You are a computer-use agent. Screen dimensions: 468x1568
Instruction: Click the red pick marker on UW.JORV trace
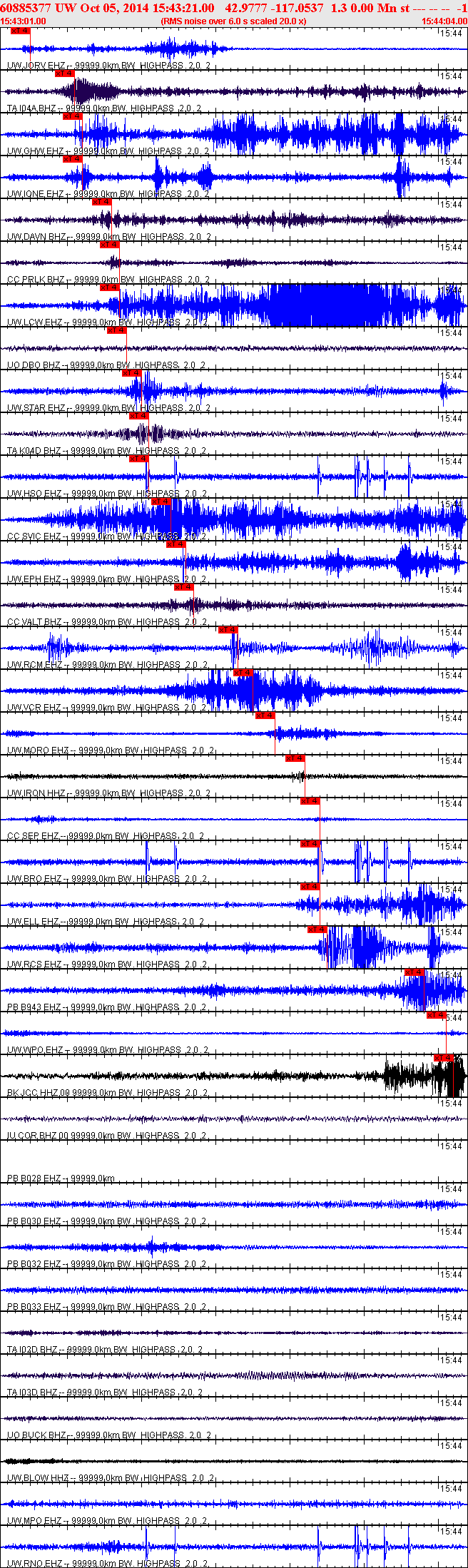[21, 31]
